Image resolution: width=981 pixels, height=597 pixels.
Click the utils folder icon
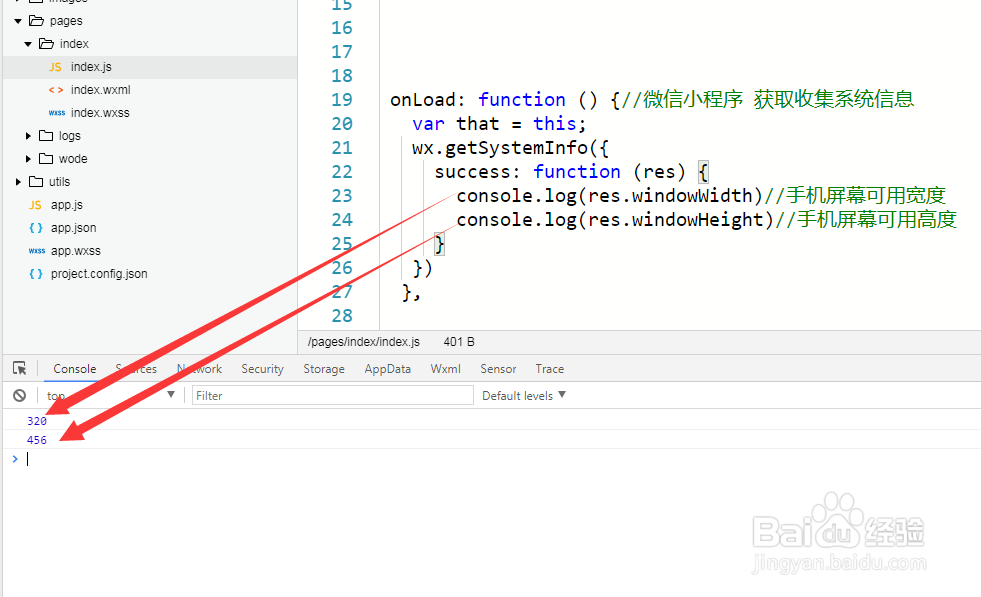tap(36, 182)
